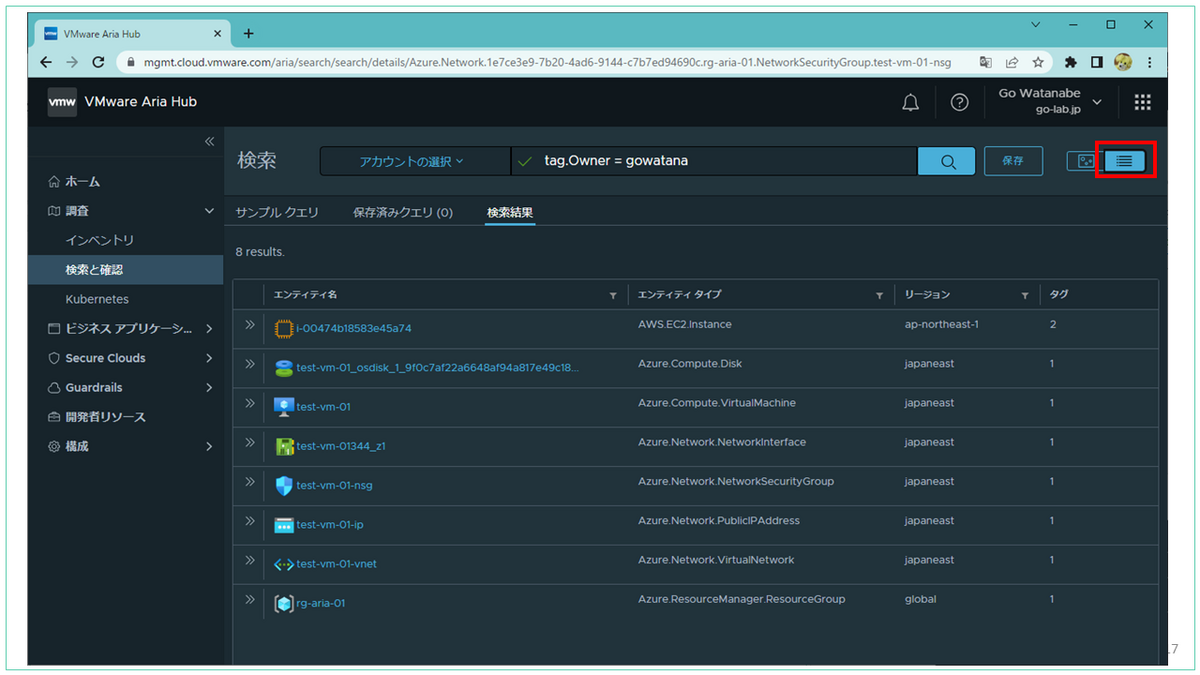The width and height of the screenshot is (1200, 675).
Task: Click the browser back arrow
Action: click(46, 62)
